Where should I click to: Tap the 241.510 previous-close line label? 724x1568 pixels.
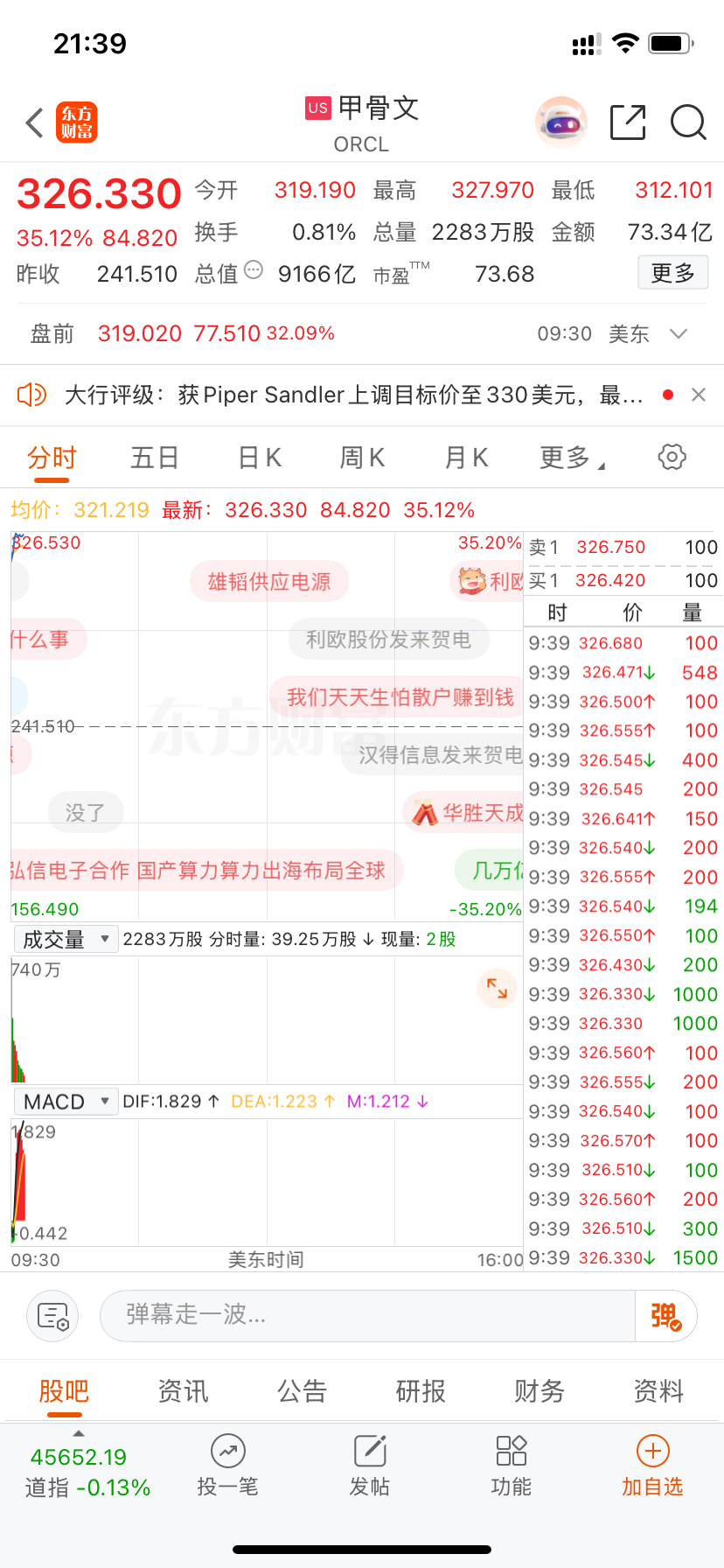coord(43,726)
